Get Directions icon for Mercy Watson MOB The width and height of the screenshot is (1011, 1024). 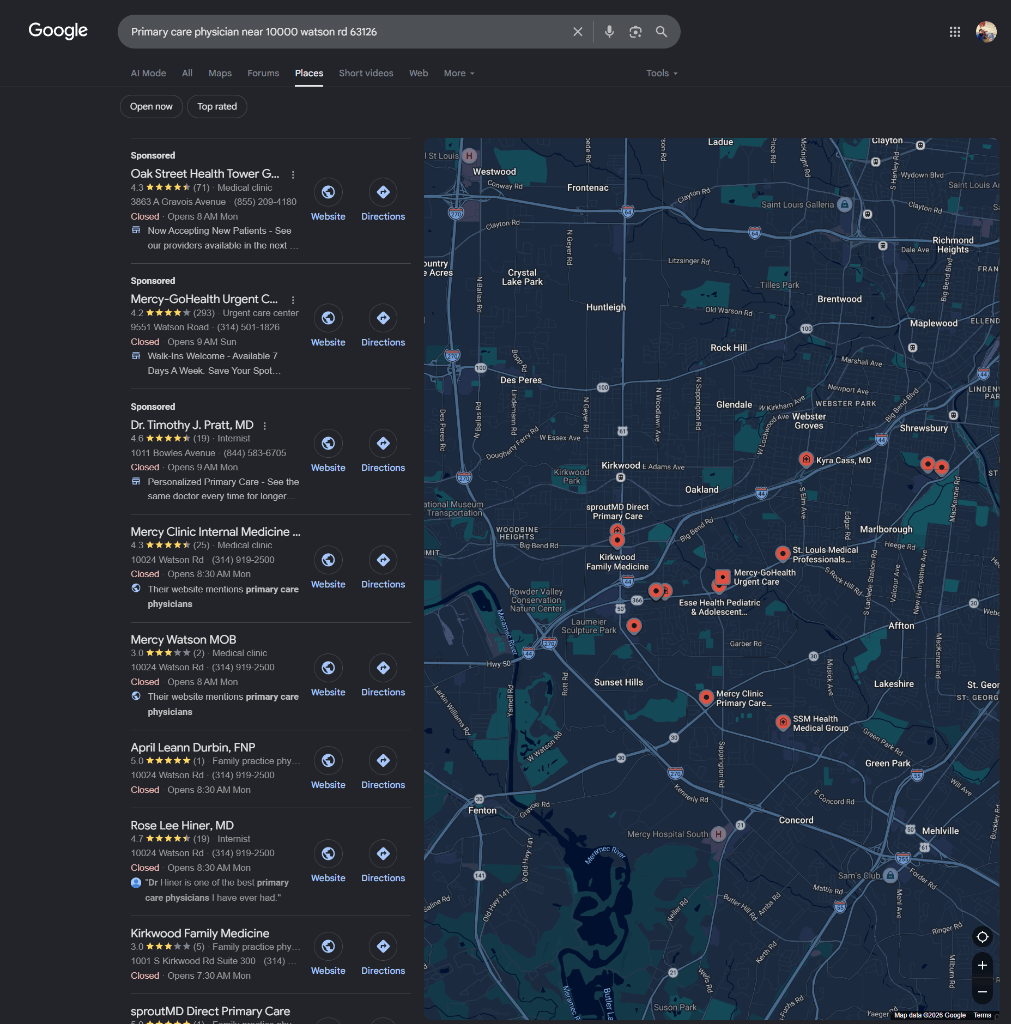(x=383, y=667)
